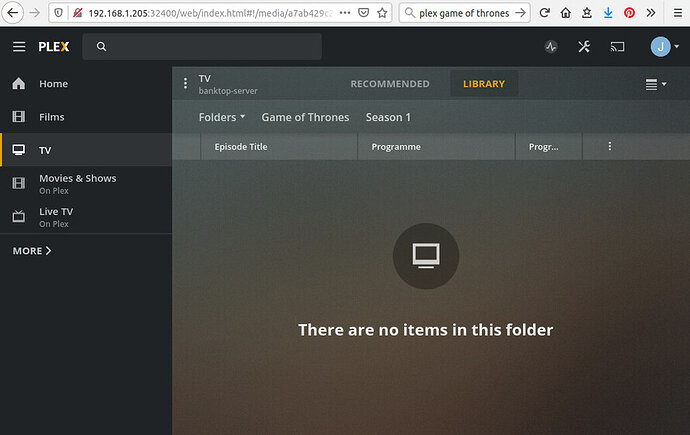Click the browser forward arrow
This screenshot has height=435, width=690.
(x=34, y=13)
